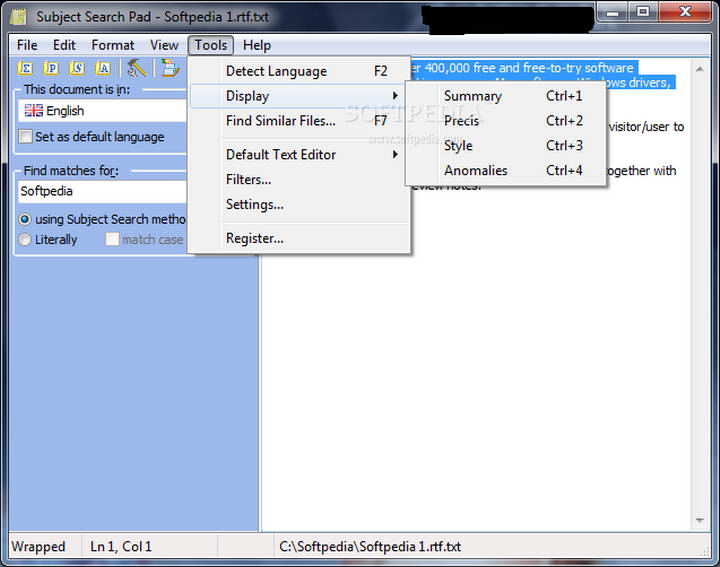Open the Format menu

coord(112,45)
